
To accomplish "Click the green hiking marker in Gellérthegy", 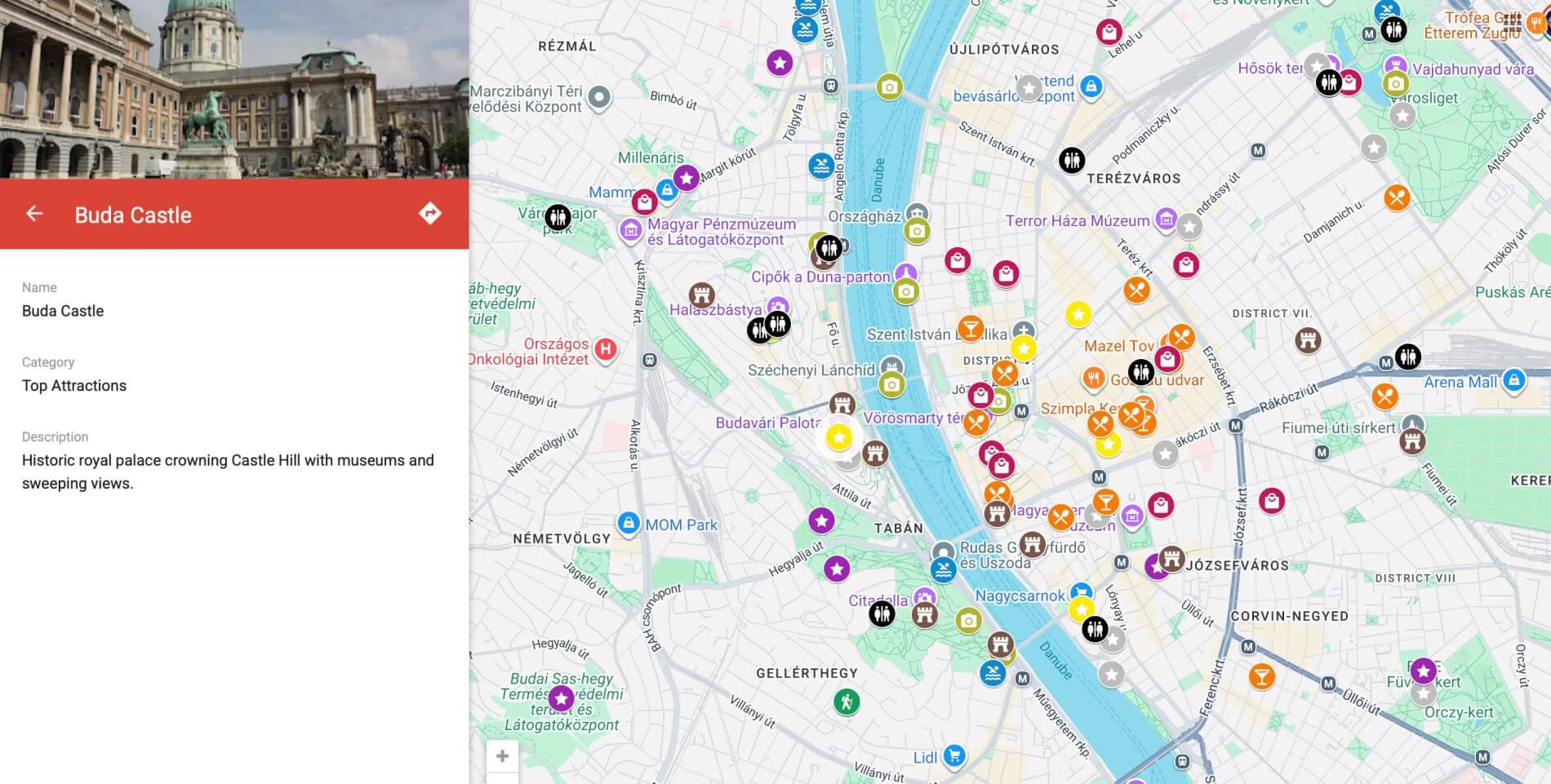I will click(849, 701).
